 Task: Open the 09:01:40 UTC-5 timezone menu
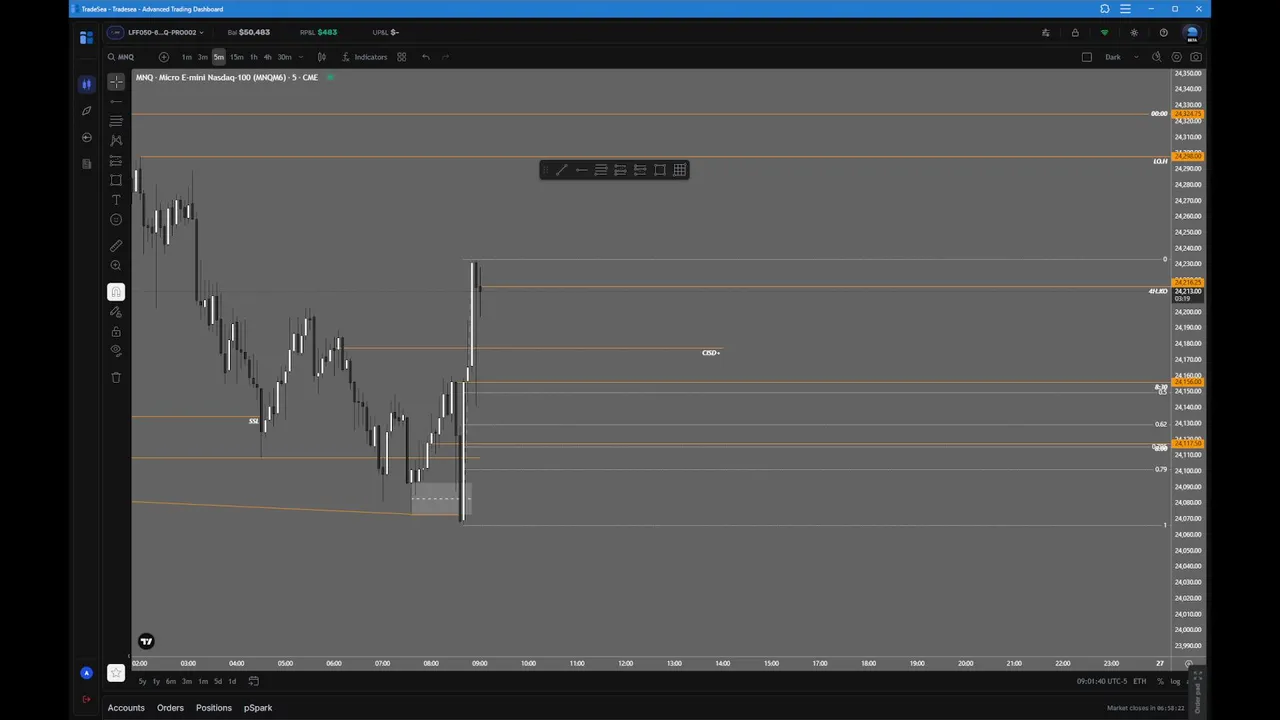1102,682
